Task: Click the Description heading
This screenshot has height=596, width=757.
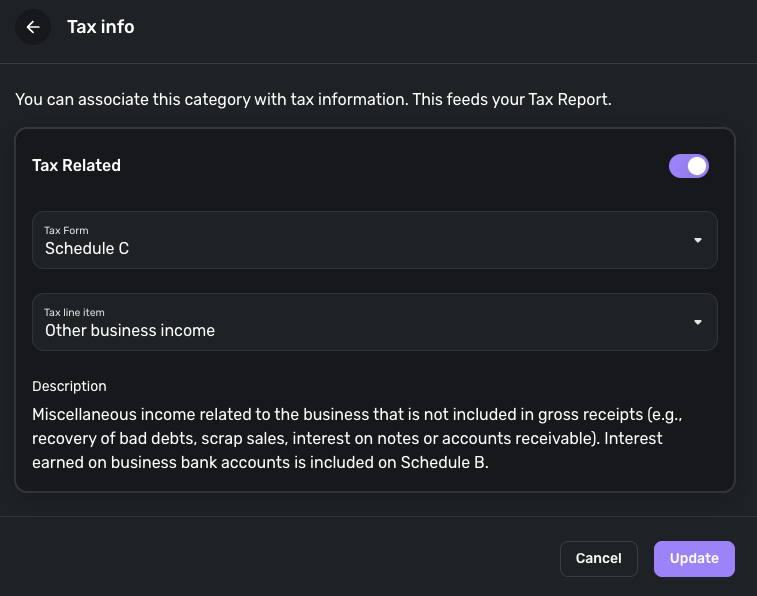Action: [x=69, y=386]
